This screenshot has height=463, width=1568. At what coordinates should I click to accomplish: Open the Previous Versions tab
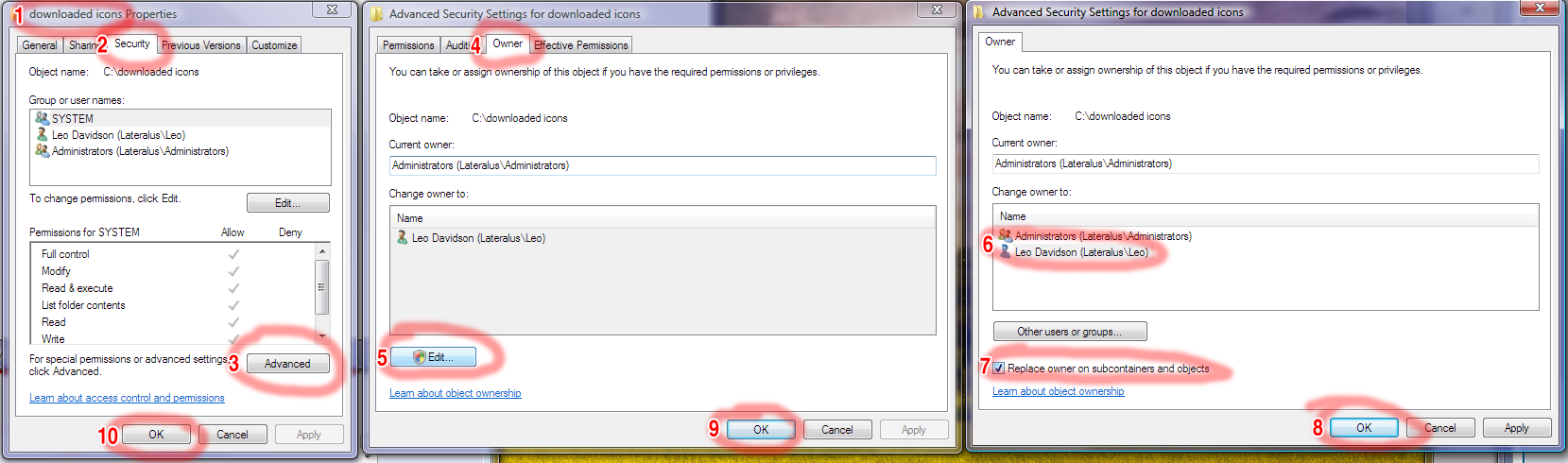(200, 45)
